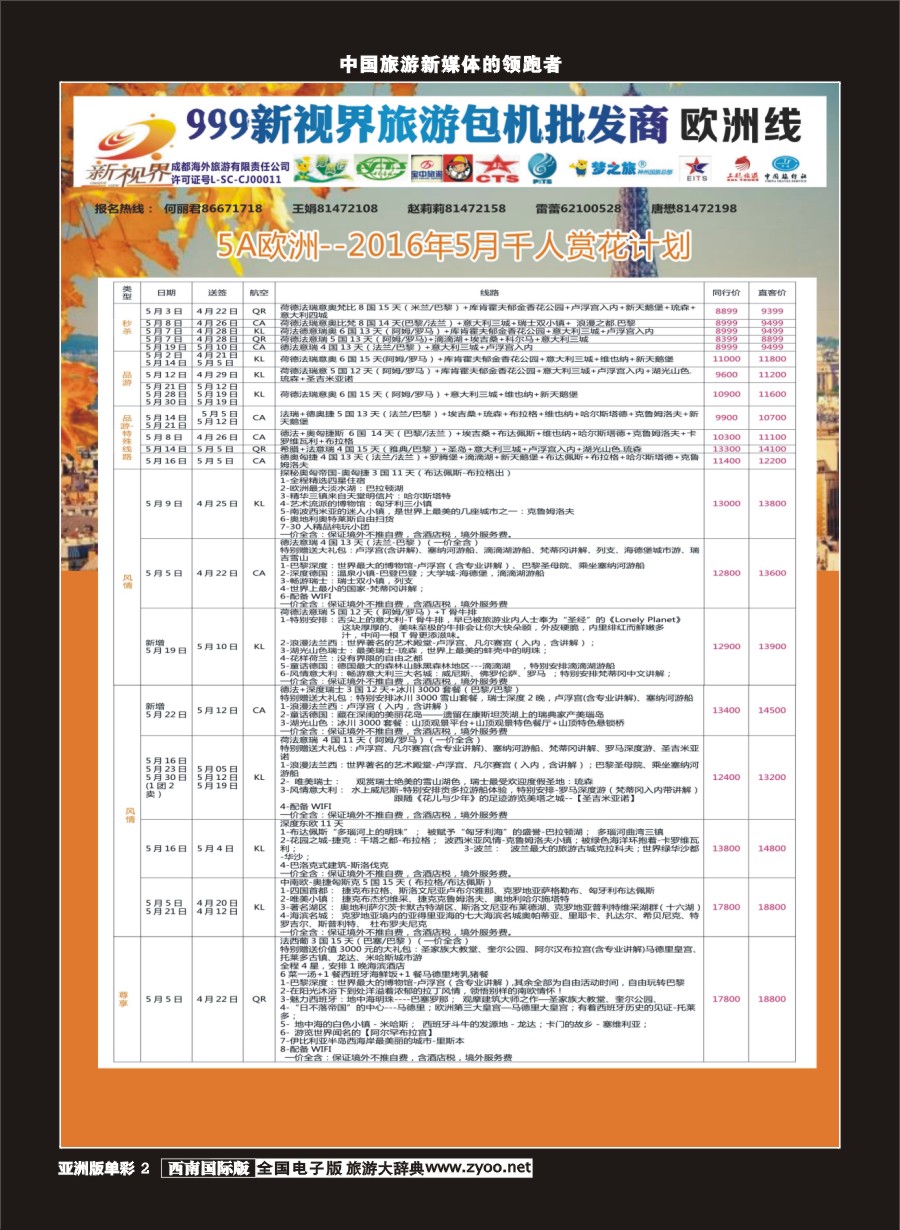Click the blue PITS logo
This screenshot has width=900, height=1230.
click(542, 168)
